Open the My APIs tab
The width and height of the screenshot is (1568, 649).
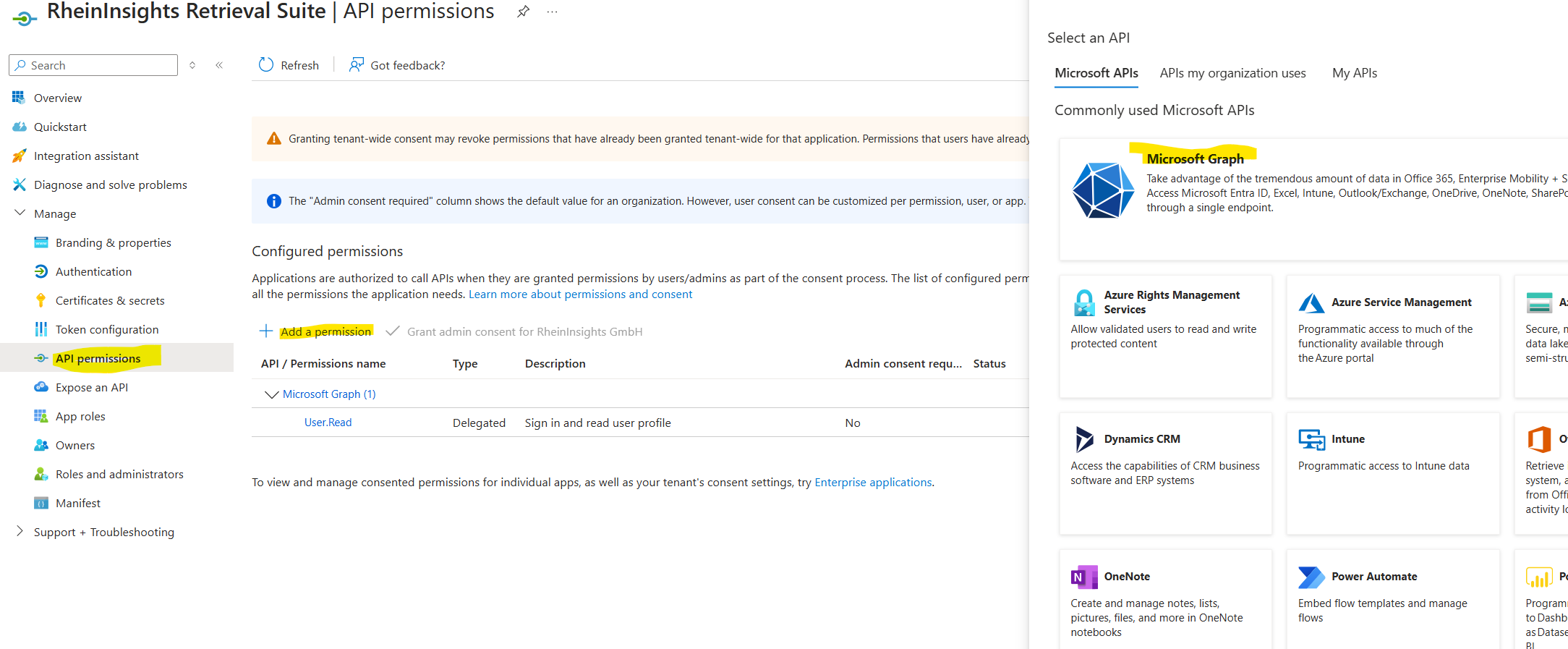(1354, 73)
